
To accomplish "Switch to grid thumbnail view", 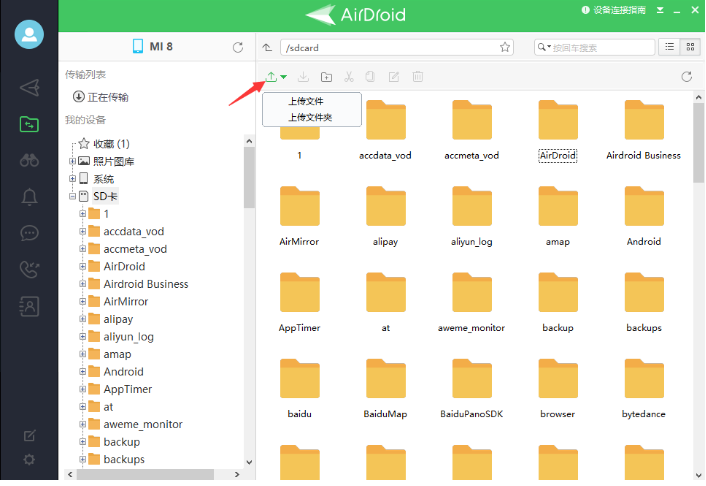I will (690, 47).
